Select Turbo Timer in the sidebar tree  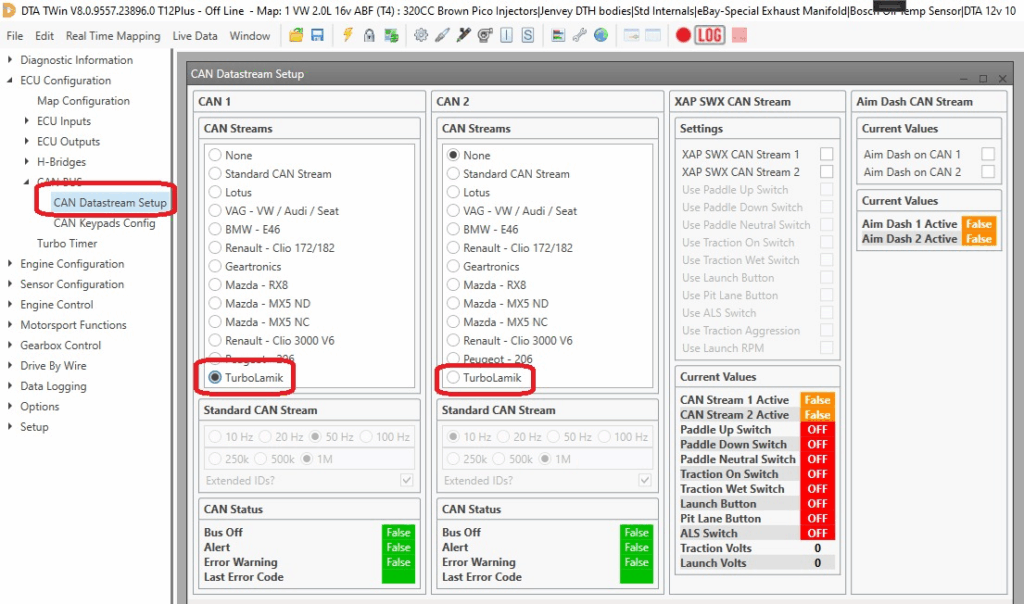pos(67,243)
